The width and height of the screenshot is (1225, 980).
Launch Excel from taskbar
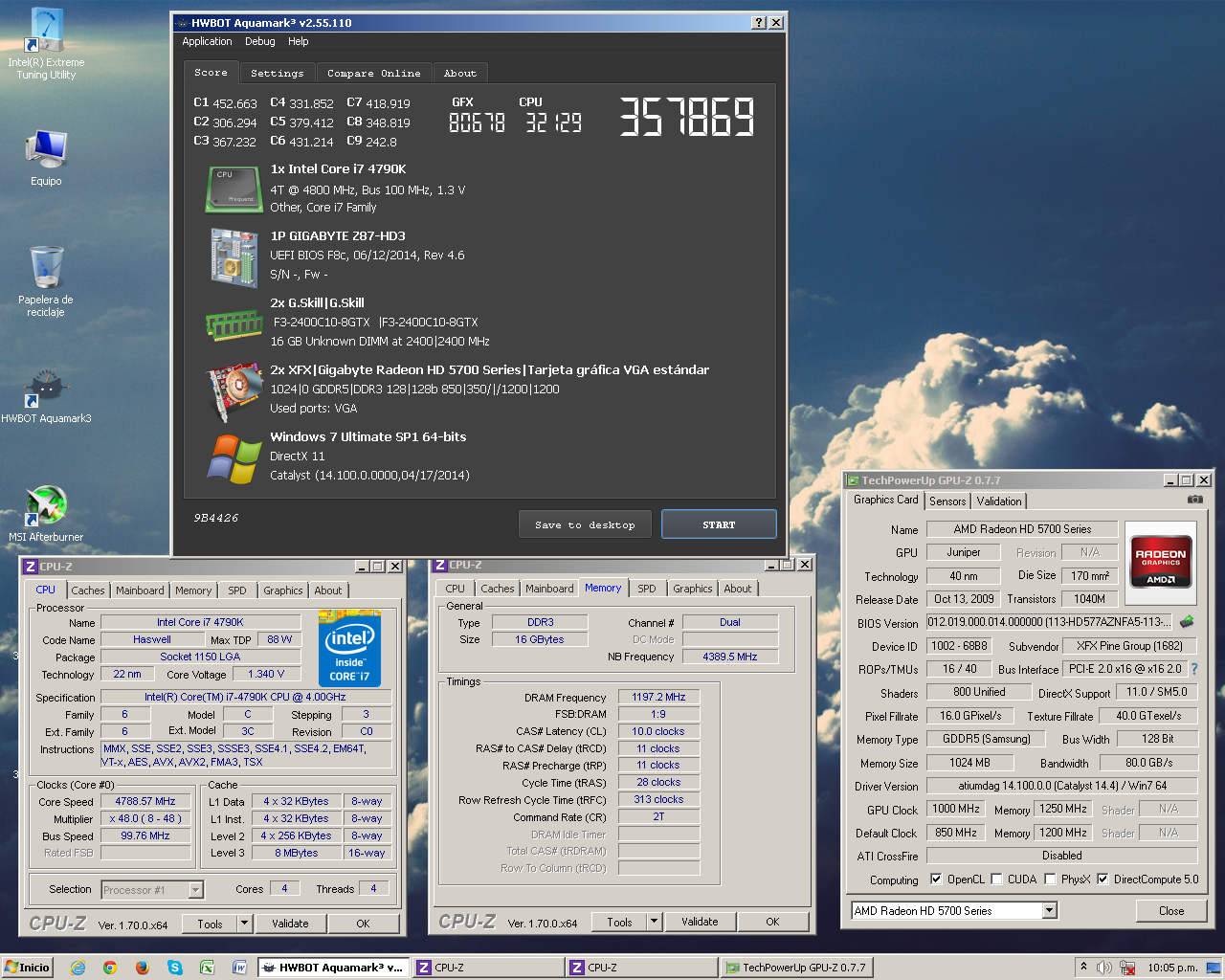pyautogui.click(x=207, y=968)
